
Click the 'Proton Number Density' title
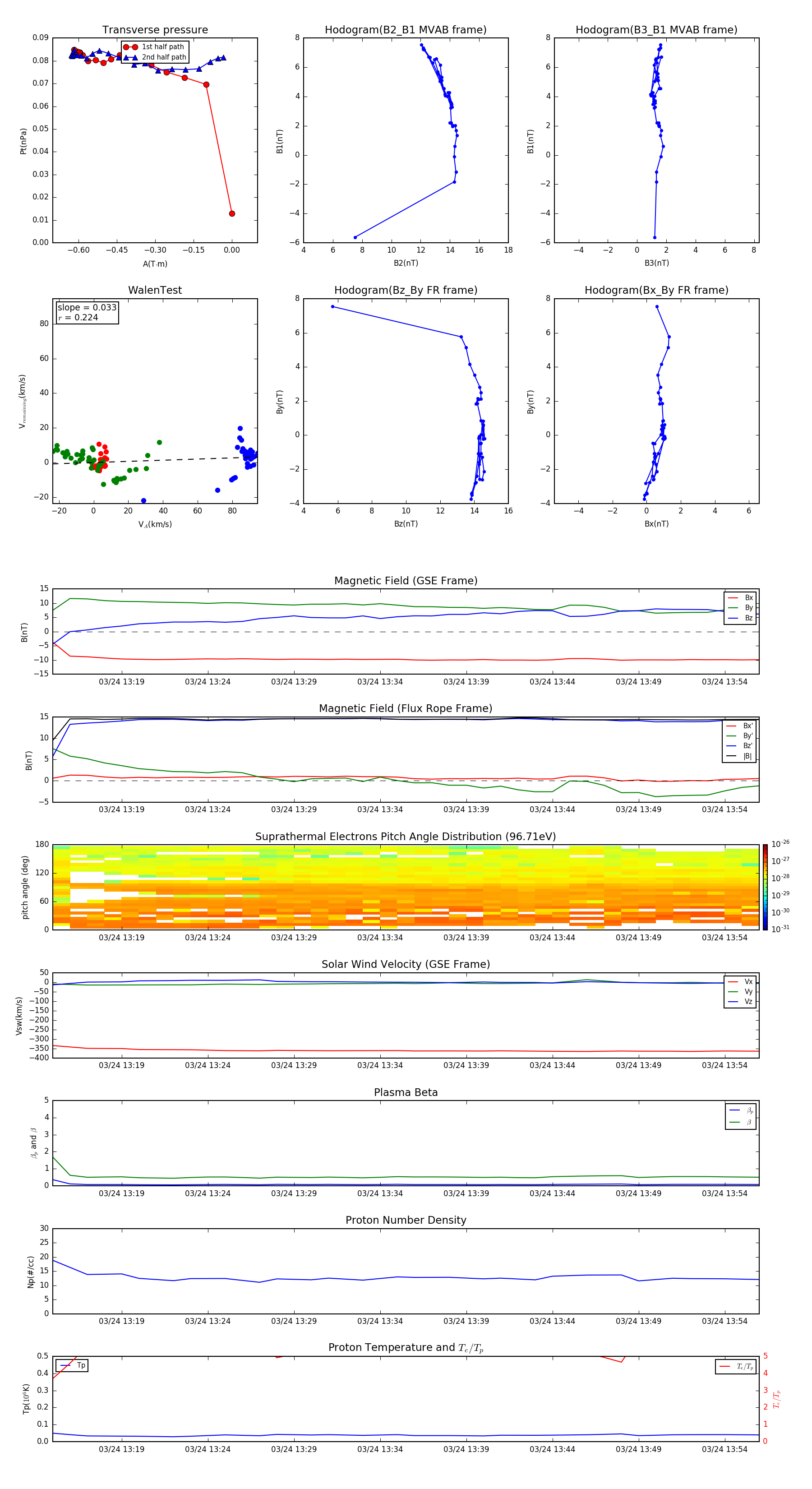[406, 1220]
